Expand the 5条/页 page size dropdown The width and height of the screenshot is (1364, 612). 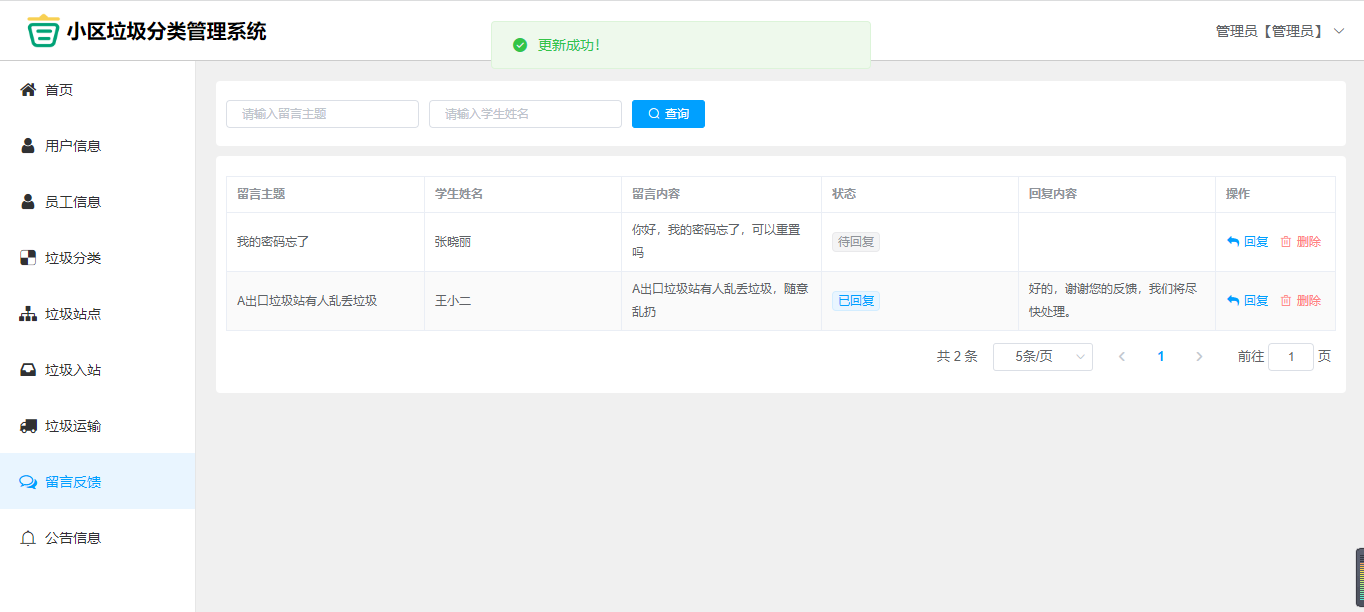coord(1042,357)
